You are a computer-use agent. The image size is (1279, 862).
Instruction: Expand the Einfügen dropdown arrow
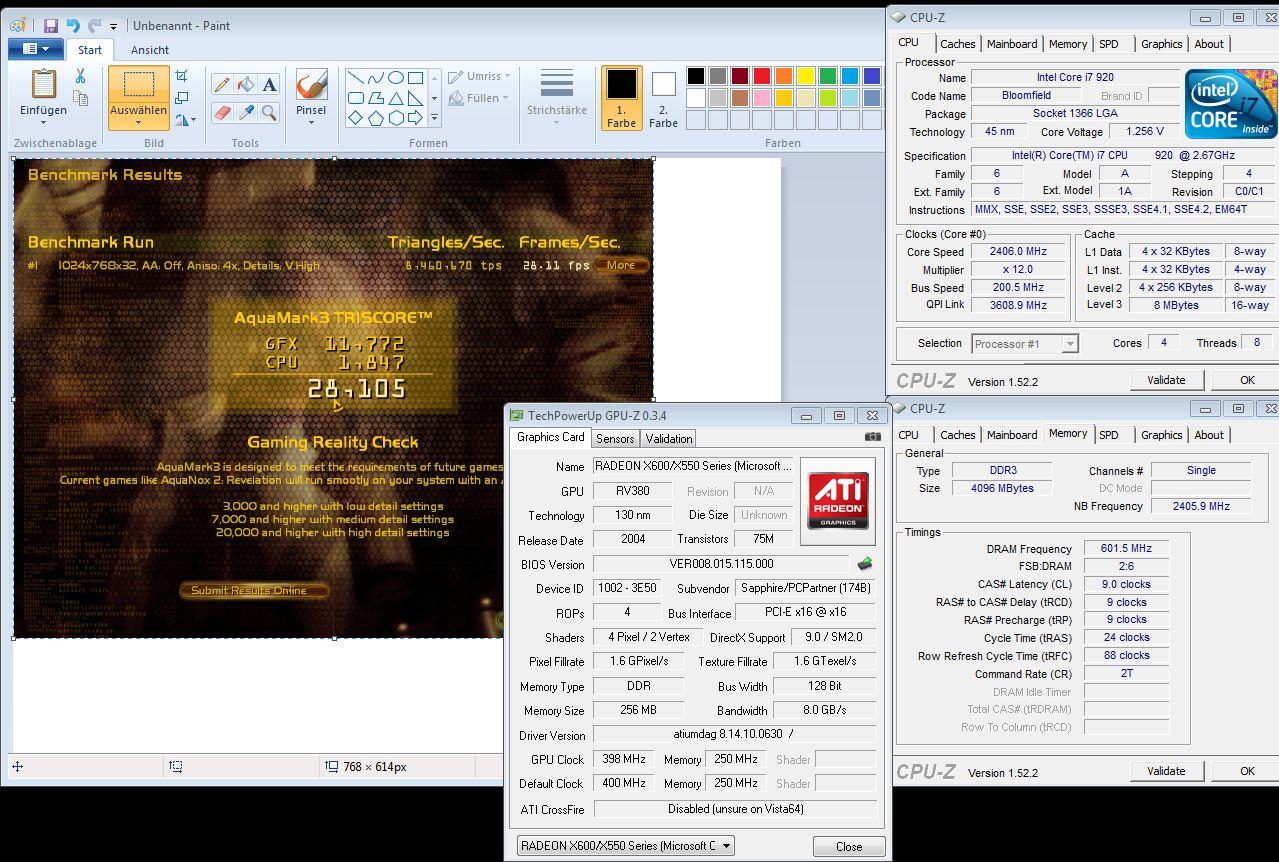click(x=43, y=123)
